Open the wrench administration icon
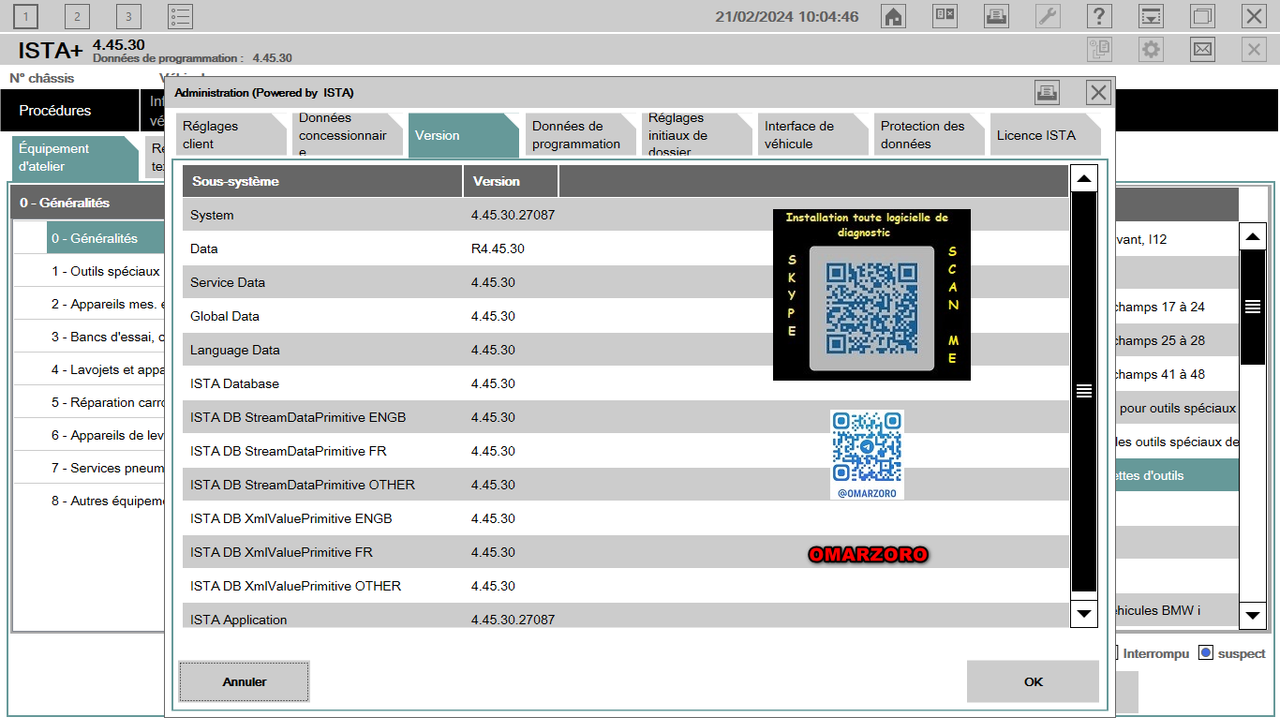Image resolution: width=1280 pixels, height=720 pixels. click(x=1047, y=16)
